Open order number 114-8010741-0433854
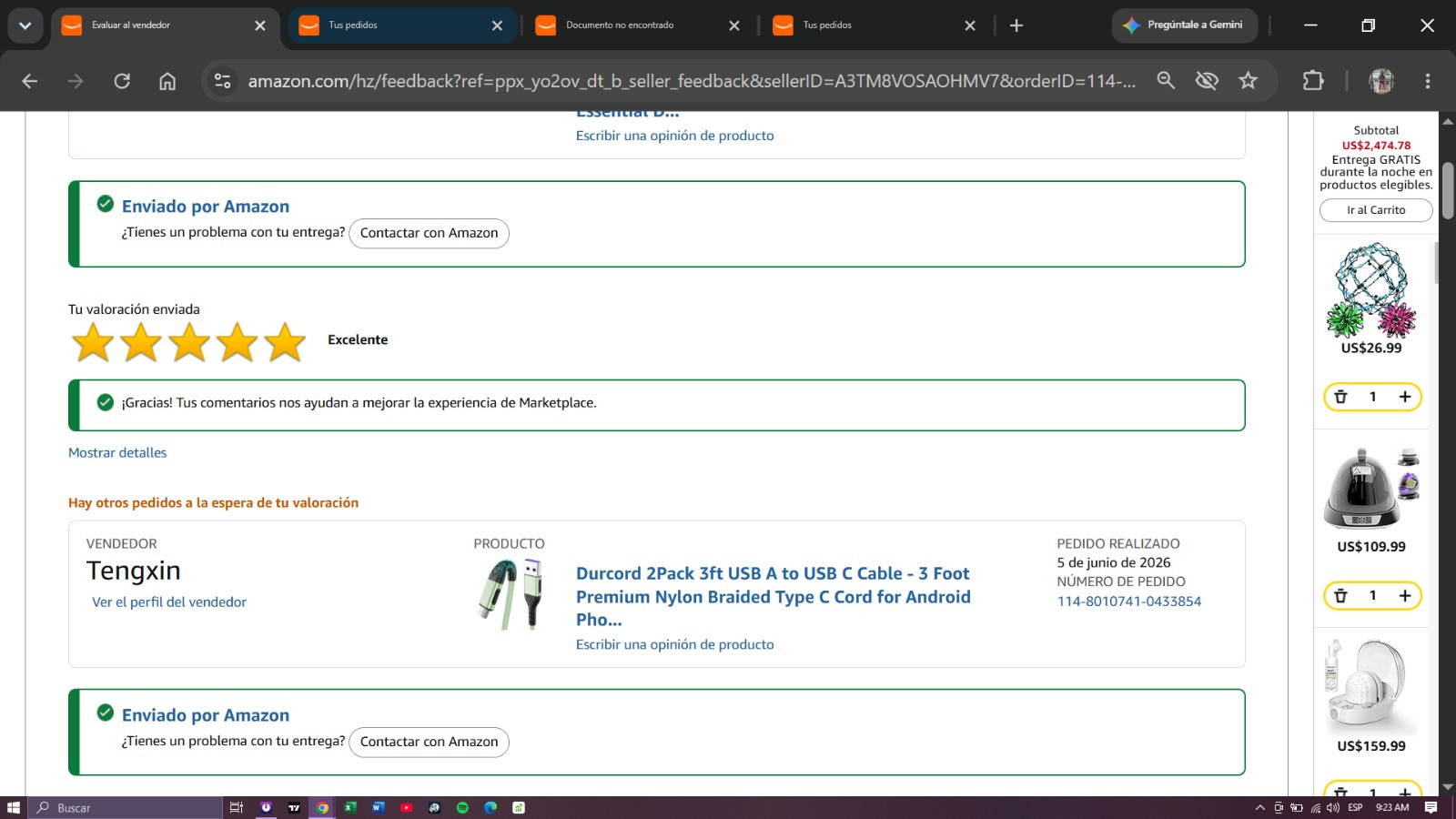 click(x=1128, y=602)
